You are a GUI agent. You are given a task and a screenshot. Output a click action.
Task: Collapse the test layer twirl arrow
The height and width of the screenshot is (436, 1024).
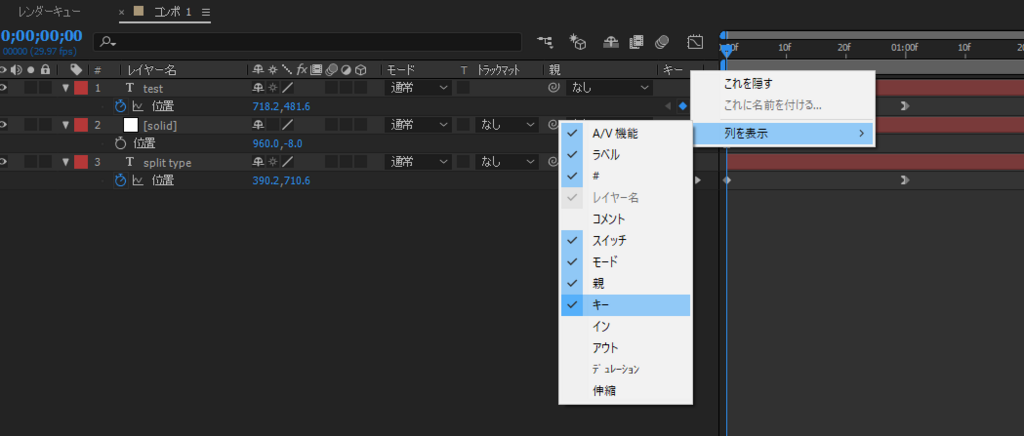(65, 87)
